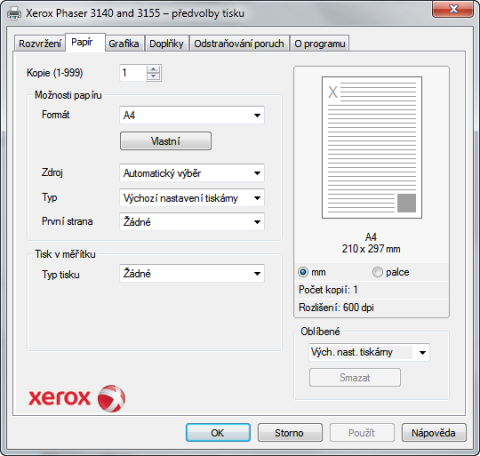Switch to the Rozvržení tab
This screenshot has width=480, height=456.
(x=40, y=44)
